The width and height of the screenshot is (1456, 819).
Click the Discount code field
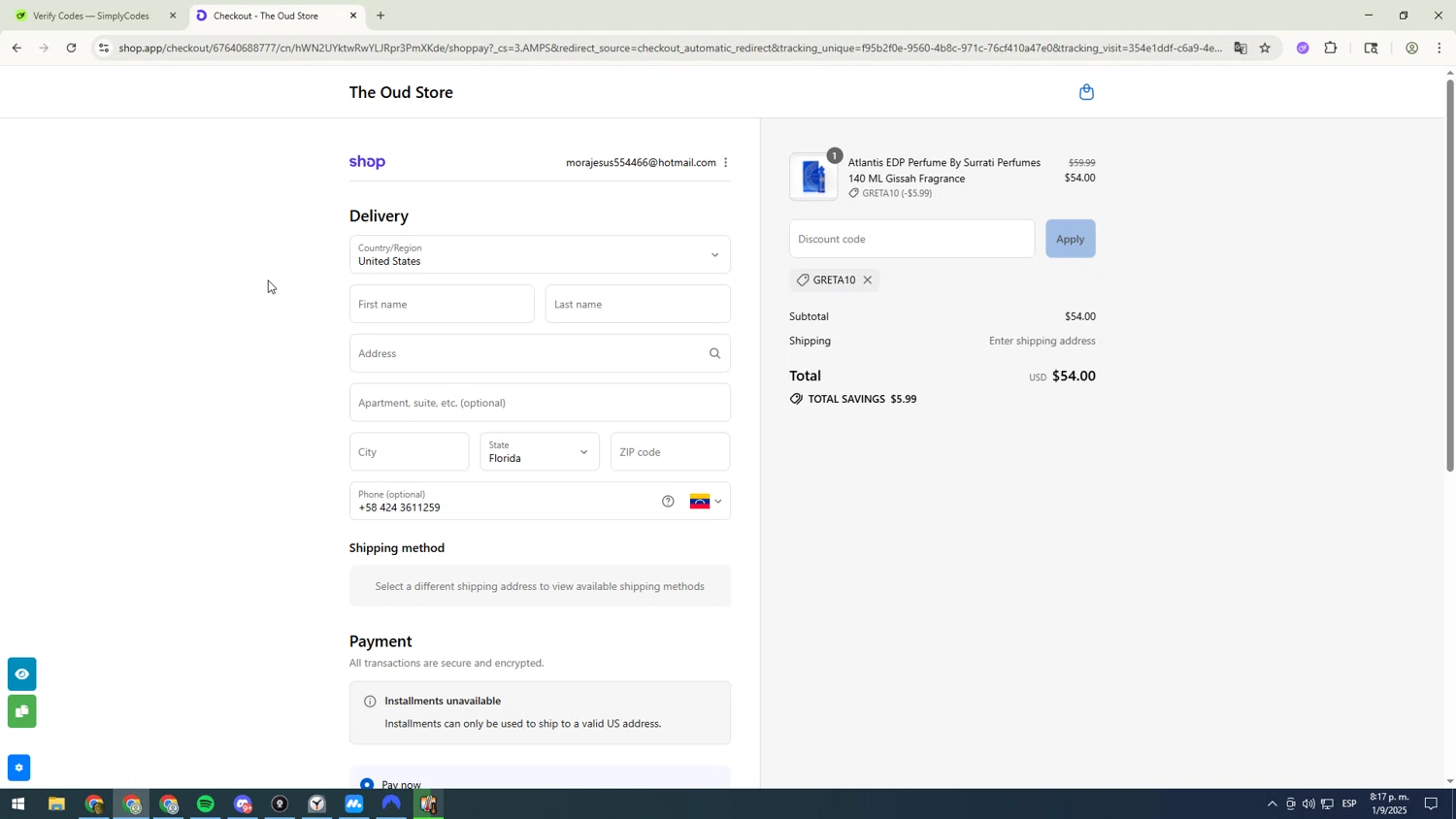coord(911,239)
